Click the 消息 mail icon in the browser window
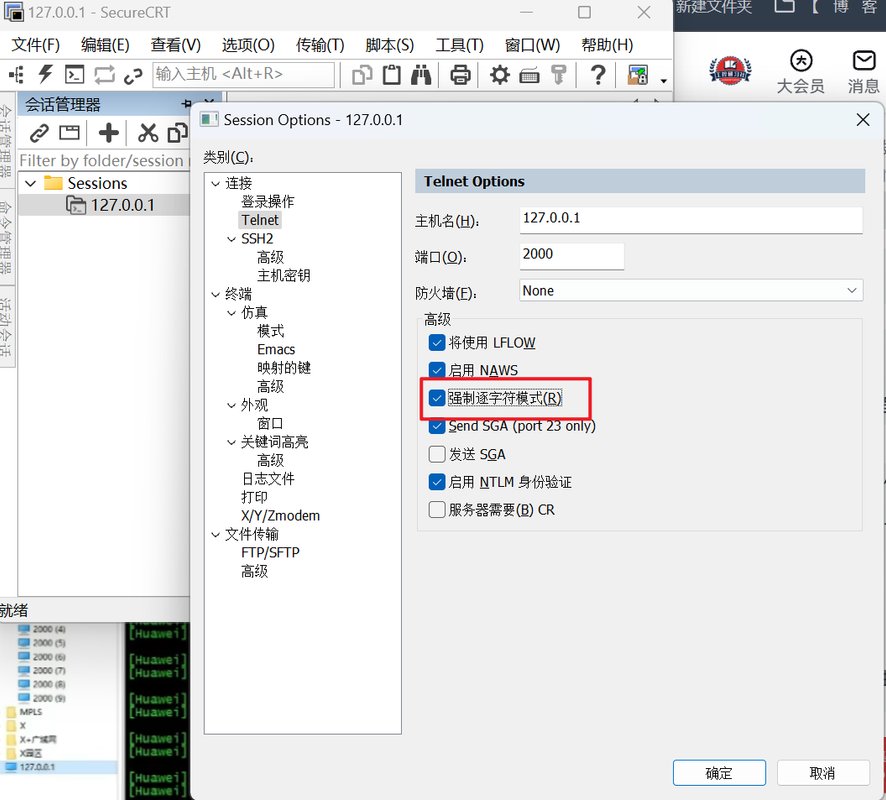 pyautogui.click(x=864, y=60)
